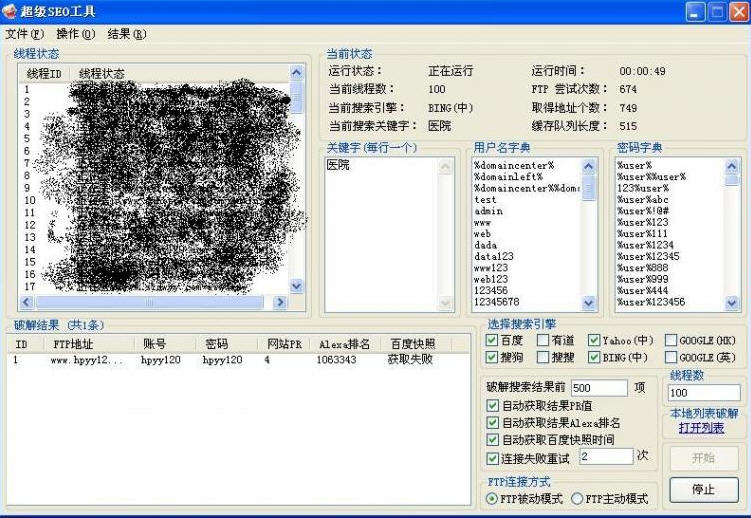Open the 操作(O) menu

pyautogui.click(x=76, y=34)
